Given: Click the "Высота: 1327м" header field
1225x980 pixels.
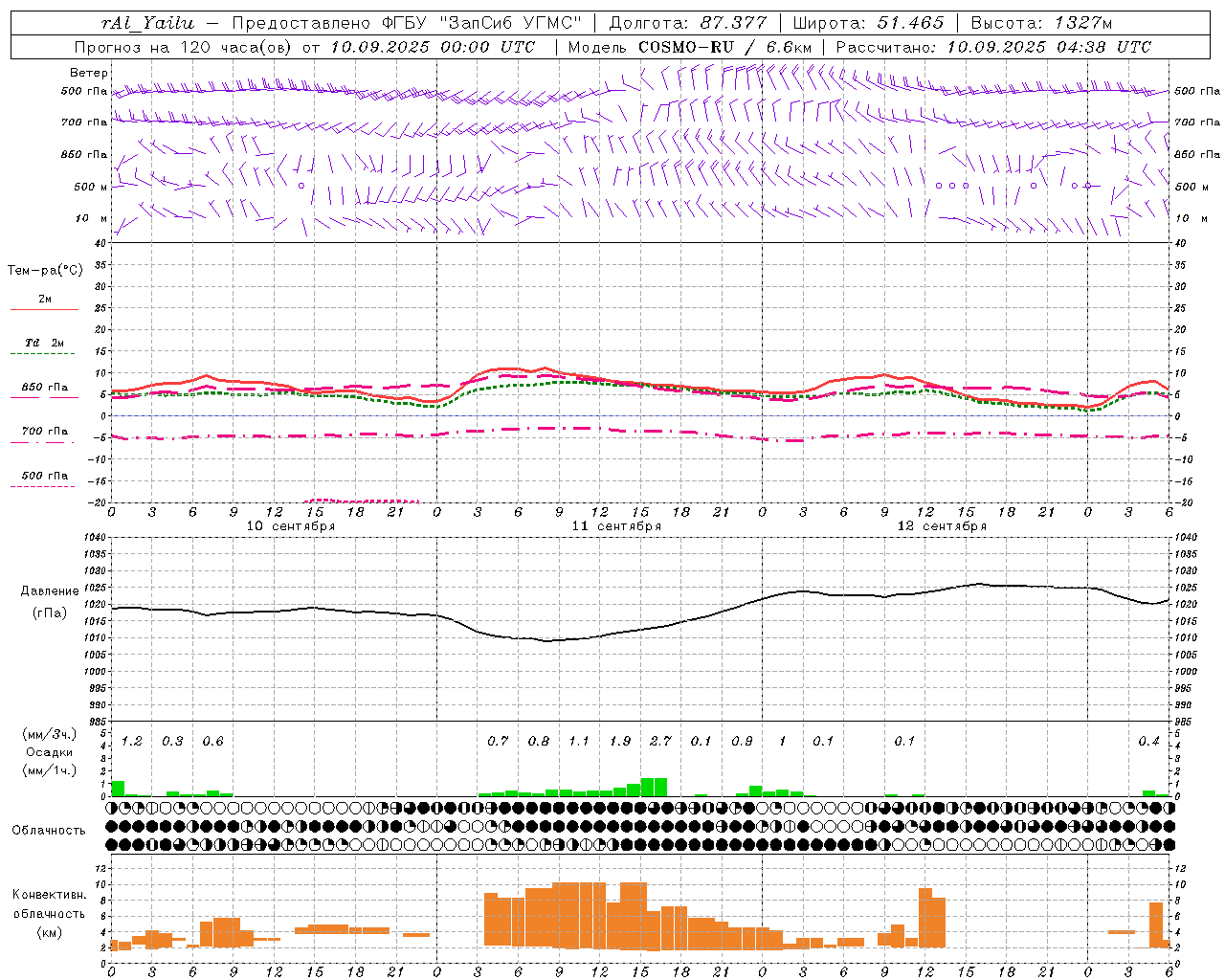Looking at the screenshot, I should pyautogui.click(x=1041, y=23).
